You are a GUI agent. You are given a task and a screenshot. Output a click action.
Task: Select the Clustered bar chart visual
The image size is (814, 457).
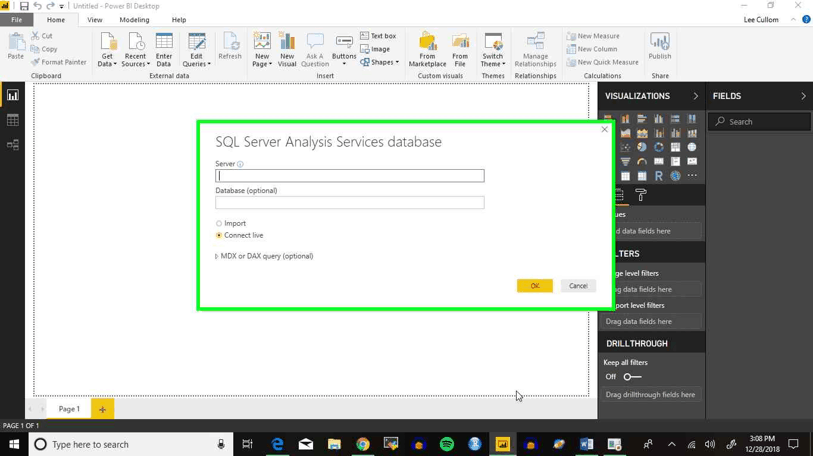(642, 119)
